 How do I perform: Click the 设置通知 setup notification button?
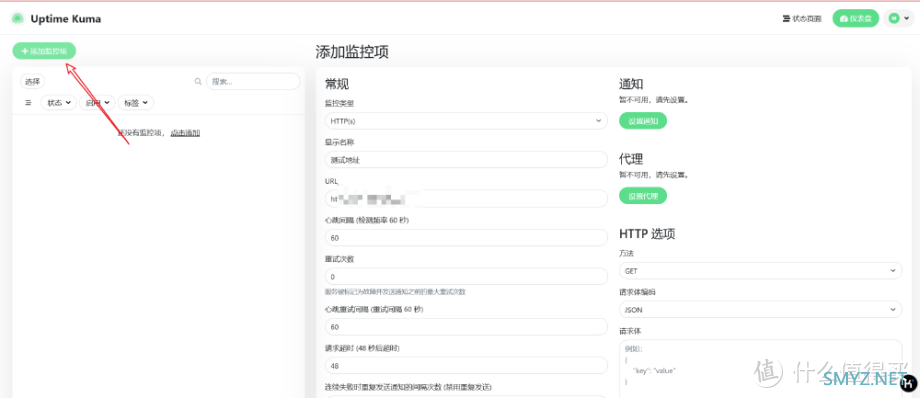click(643, 121)
